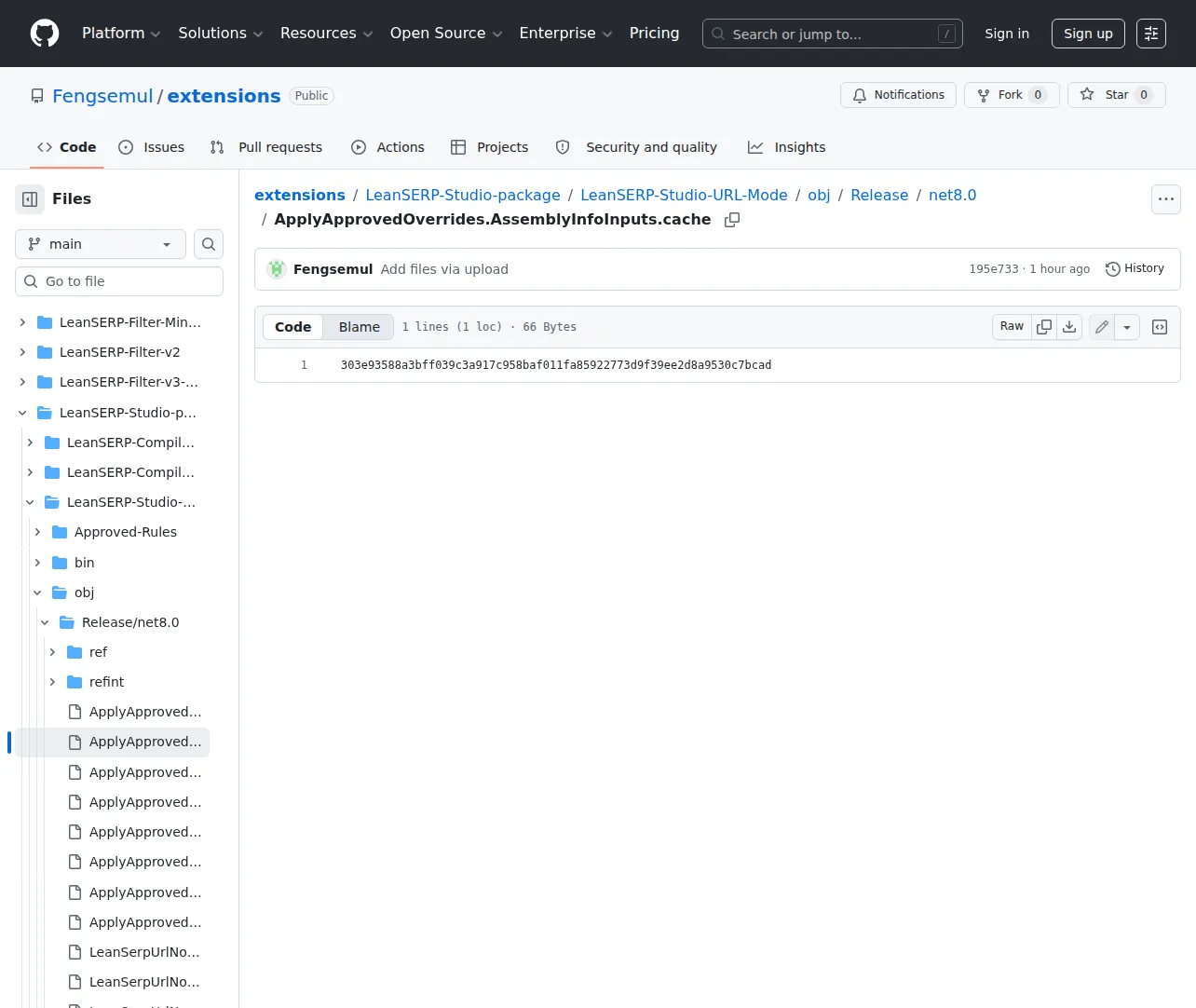Open the Projects tab
1196x1008 pixels.
(490, 147)
